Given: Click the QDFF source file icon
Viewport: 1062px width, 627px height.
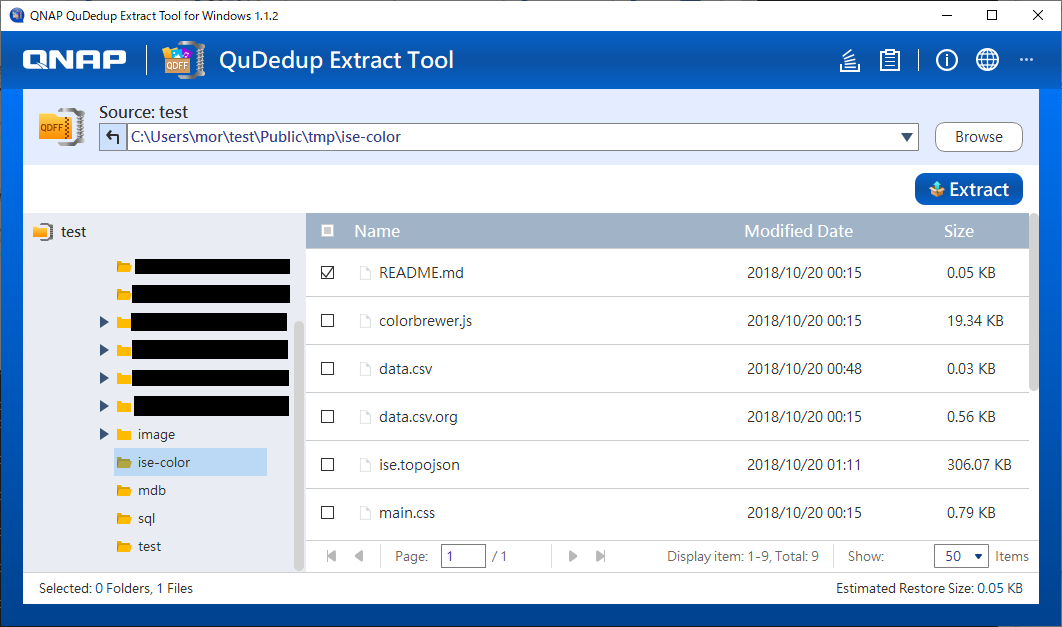Looking at the screenshot, I should (62, 127).
